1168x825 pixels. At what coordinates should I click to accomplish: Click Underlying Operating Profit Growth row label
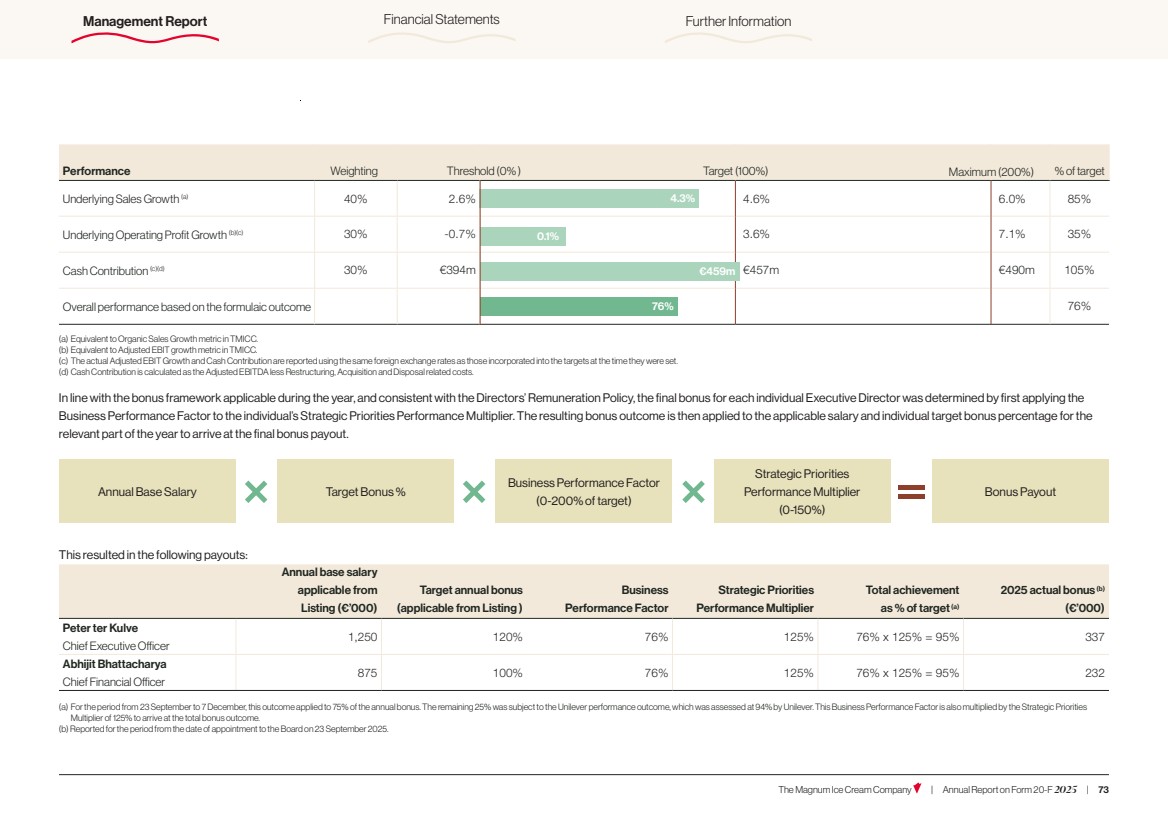pyautogui.click(x=153, y=235)
